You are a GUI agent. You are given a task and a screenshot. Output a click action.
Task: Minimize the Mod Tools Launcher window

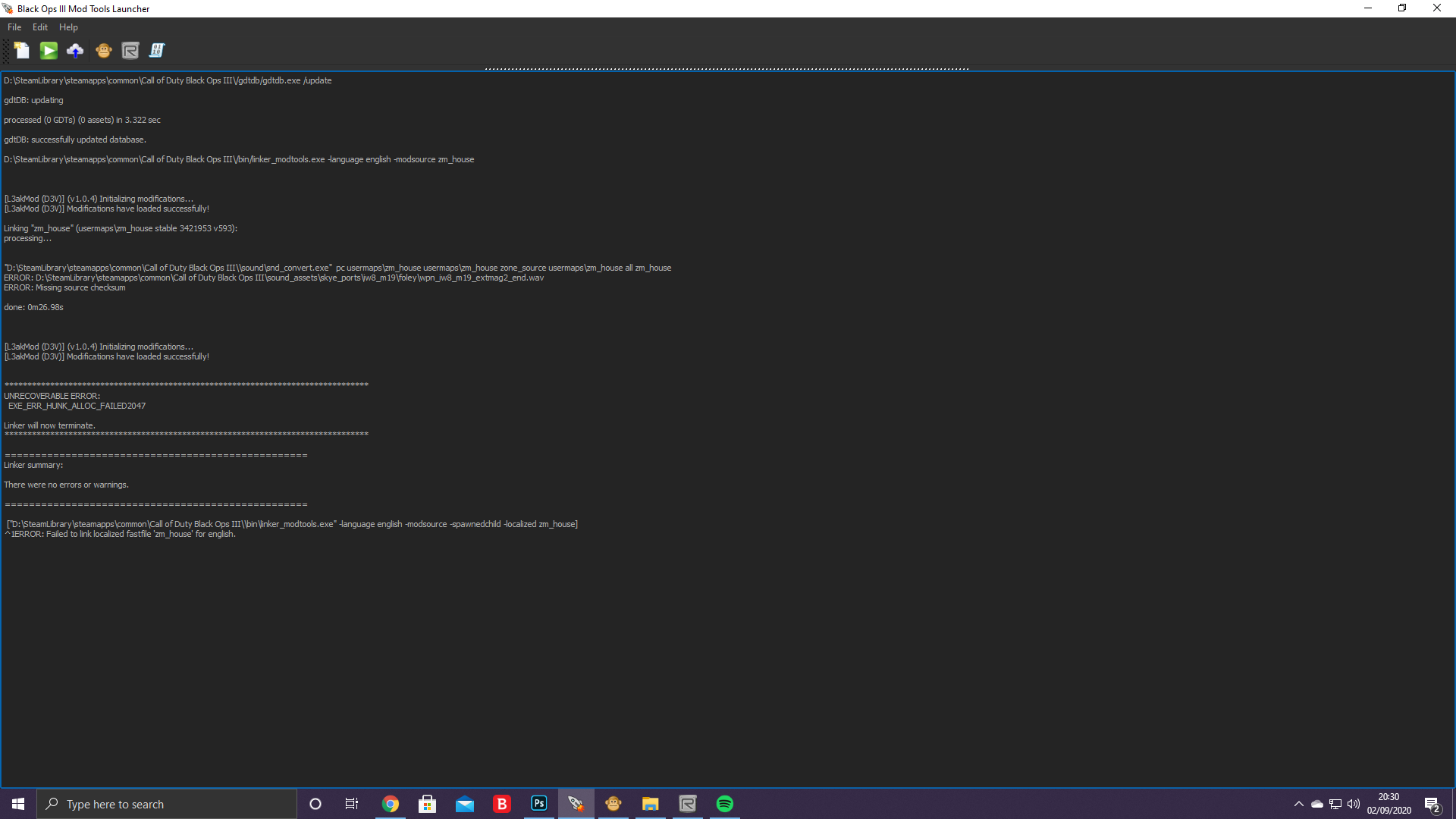pos(1368,8)
